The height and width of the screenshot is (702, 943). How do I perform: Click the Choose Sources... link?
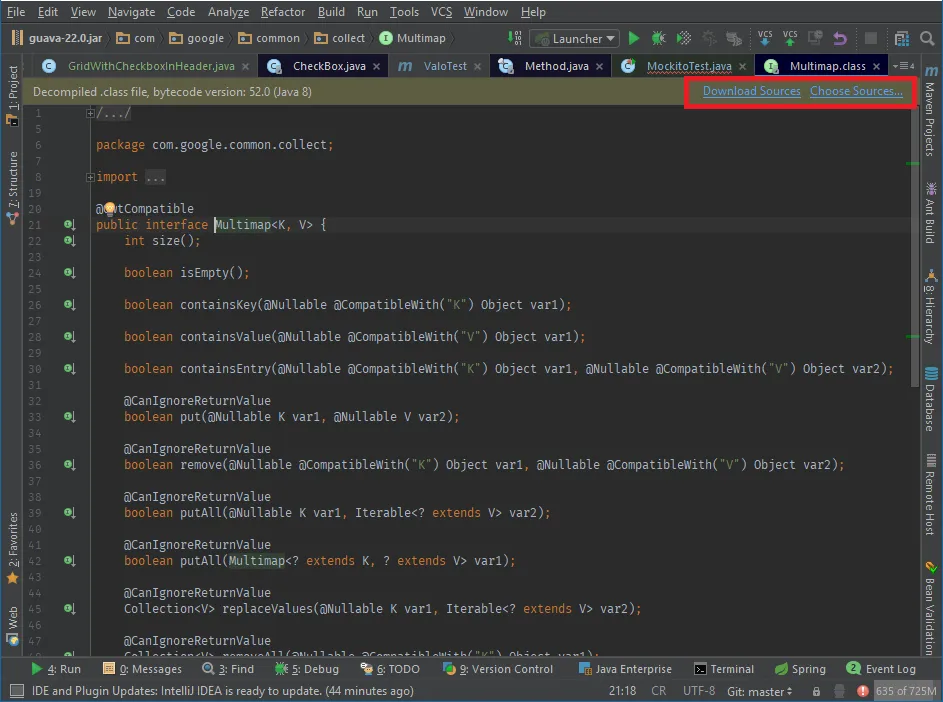[x=856, y=91]
